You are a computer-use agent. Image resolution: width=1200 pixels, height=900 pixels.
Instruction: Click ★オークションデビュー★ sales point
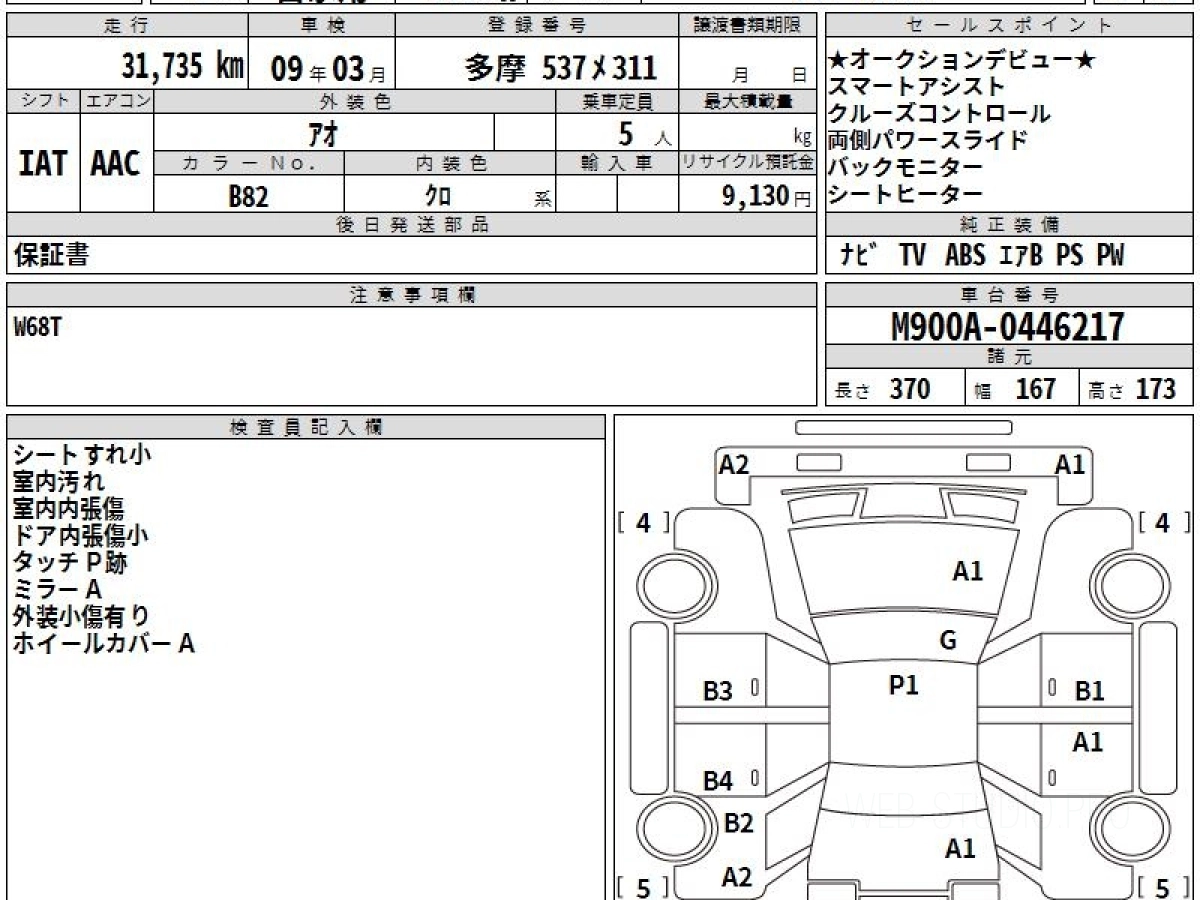point(962,62)
